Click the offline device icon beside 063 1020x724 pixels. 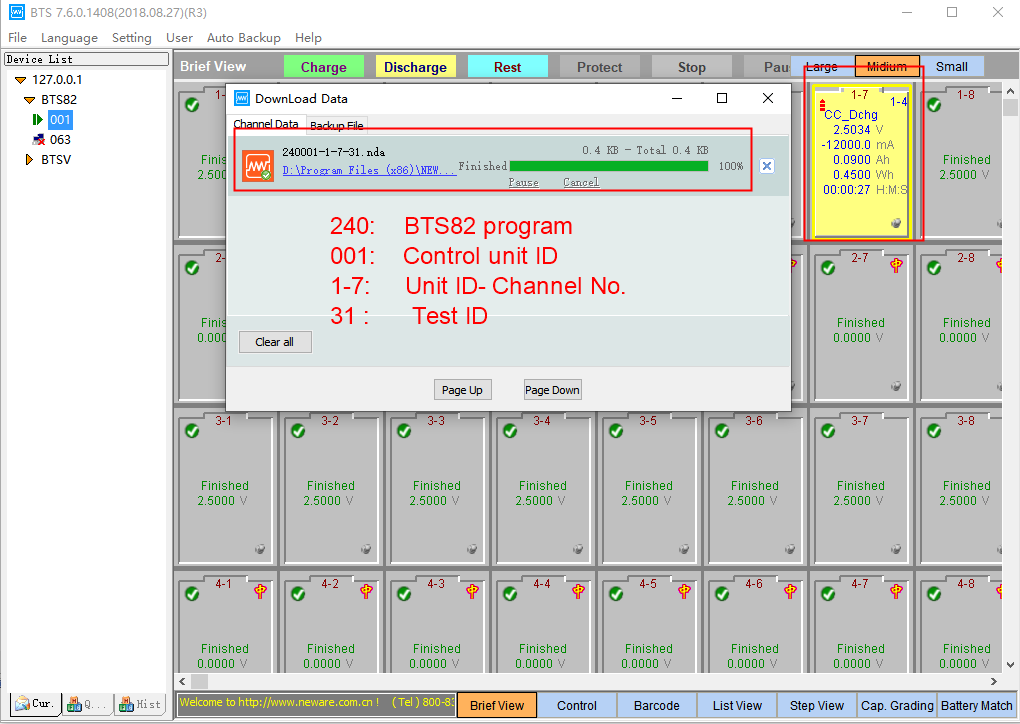coord(39,140)
